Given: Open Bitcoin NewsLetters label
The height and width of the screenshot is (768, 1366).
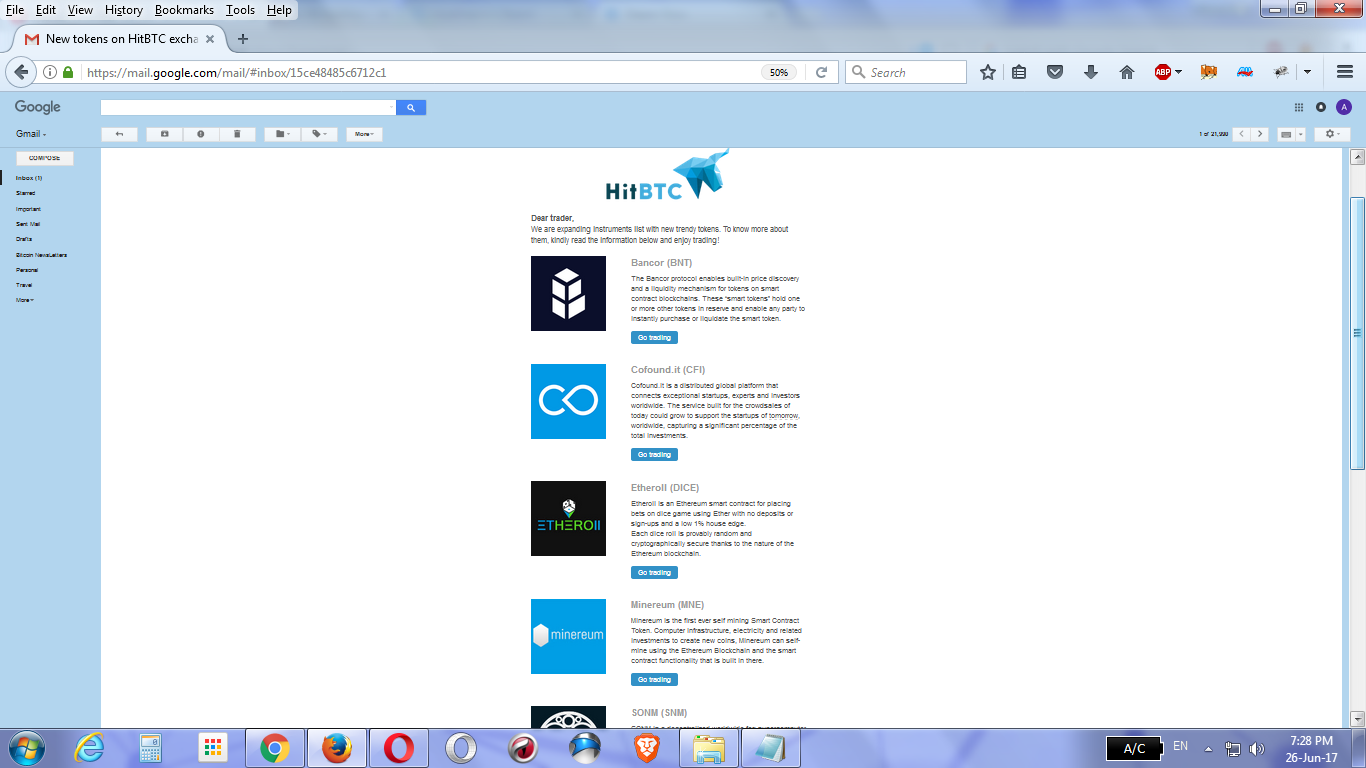Looking at the screenshot, I should pyautogui.click(x=41, y=255).
